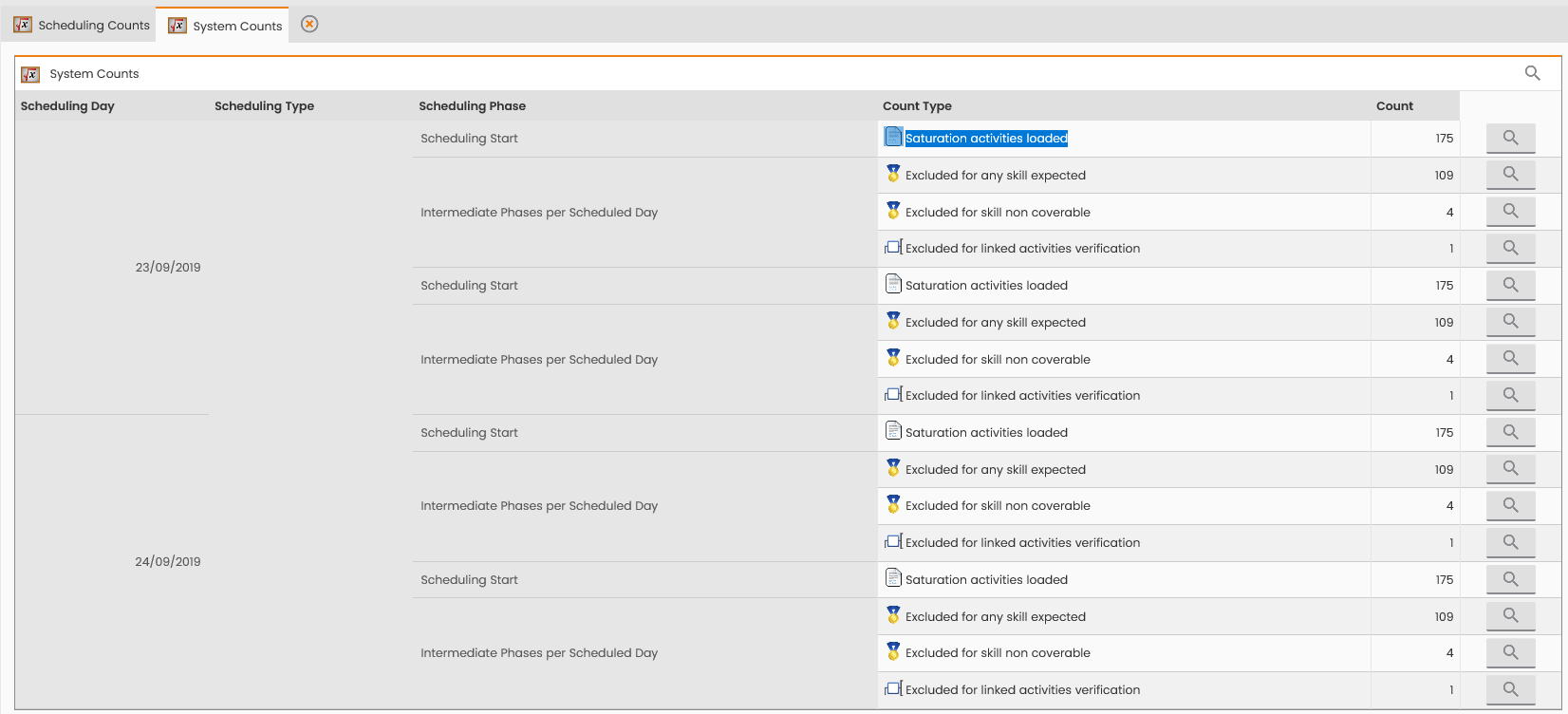Open magnifier for topmost Excluded for skill non coverable
Viewport: 1568px width, 714px height.
[x=1510, y=212]
